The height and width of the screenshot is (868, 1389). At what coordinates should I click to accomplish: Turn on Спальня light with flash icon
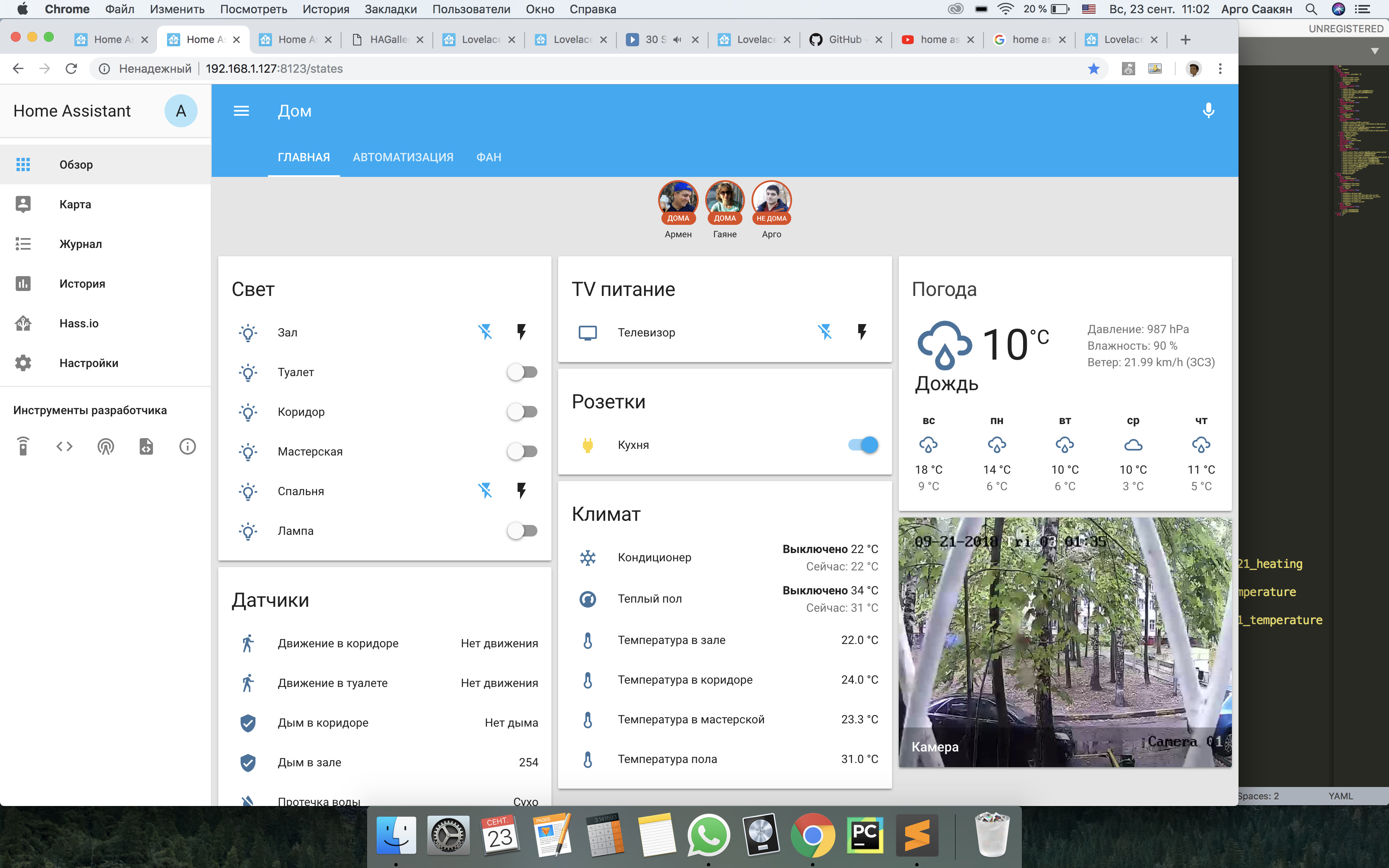point(521,491)
